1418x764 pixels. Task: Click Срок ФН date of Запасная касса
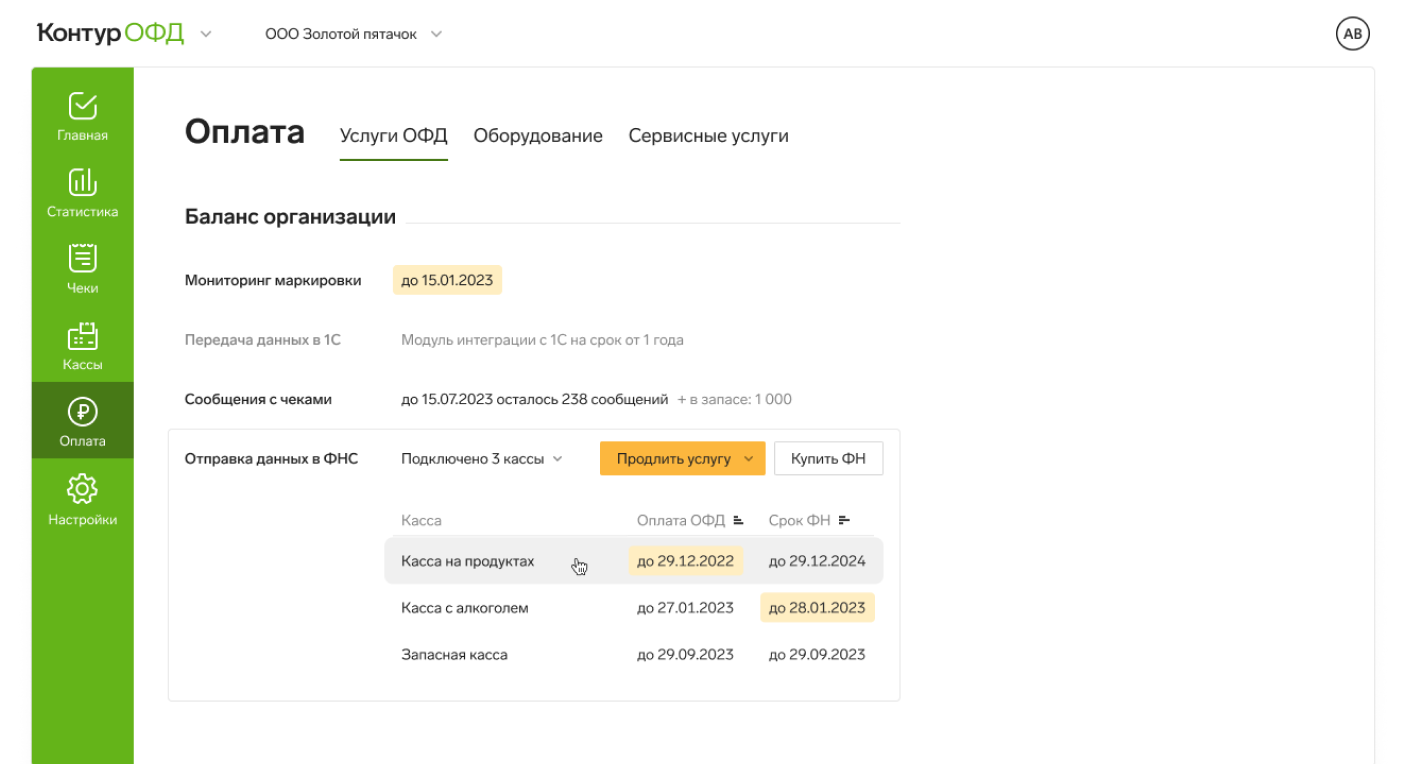[x=817, y=655]
